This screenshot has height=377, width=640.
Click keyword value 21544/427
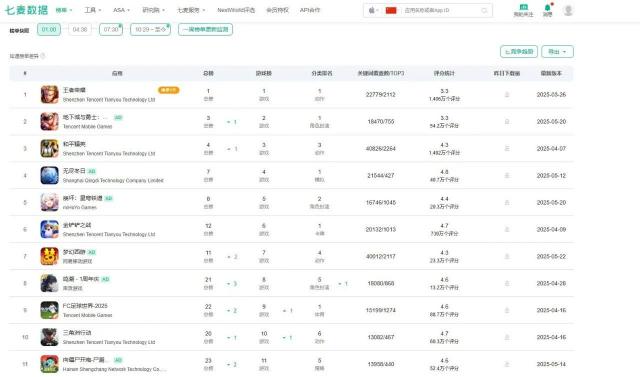[x=380, y=175]
